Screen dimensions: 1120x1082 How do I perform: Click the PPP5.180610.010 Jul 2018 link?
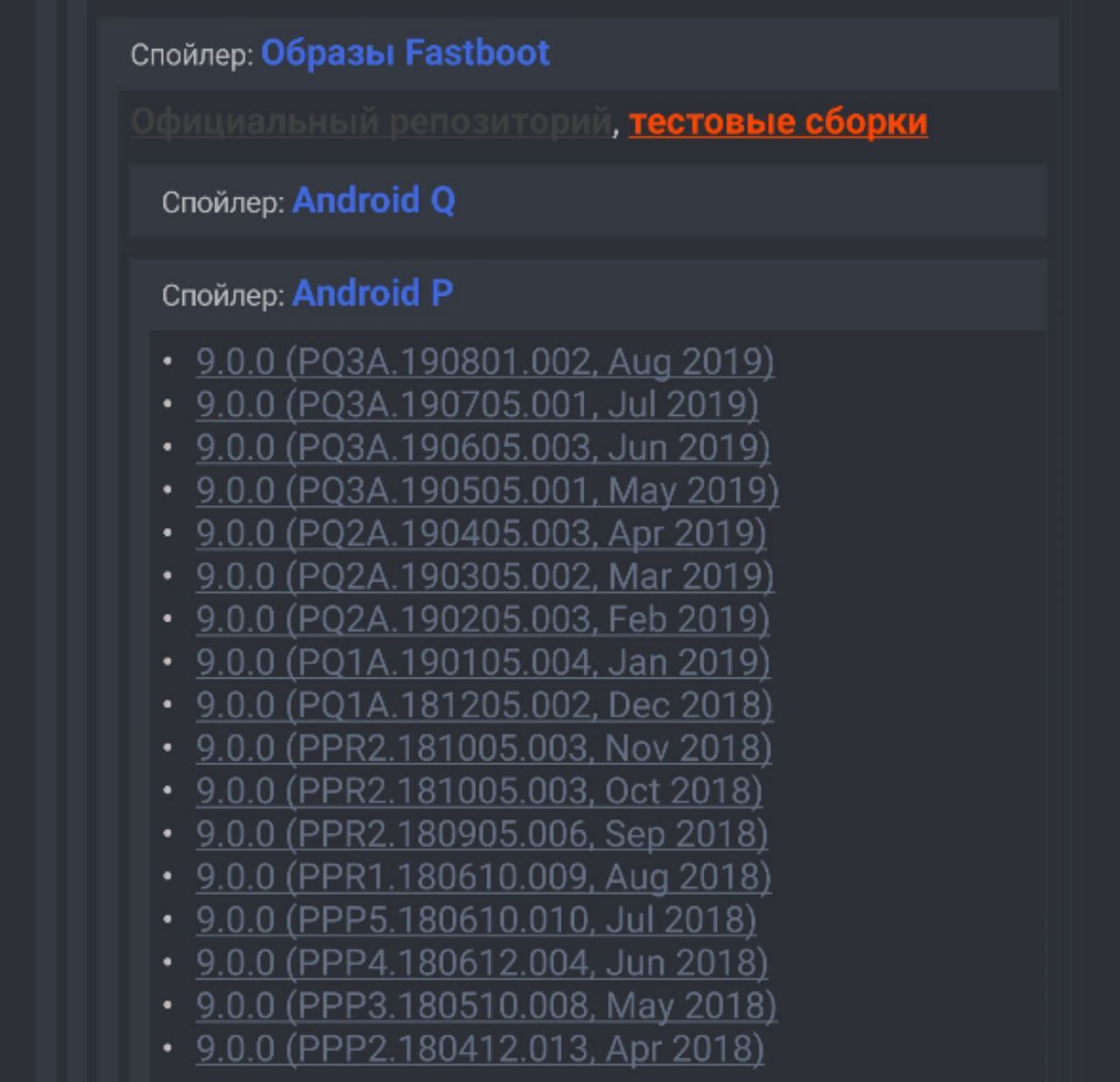(x=476, y=919)
